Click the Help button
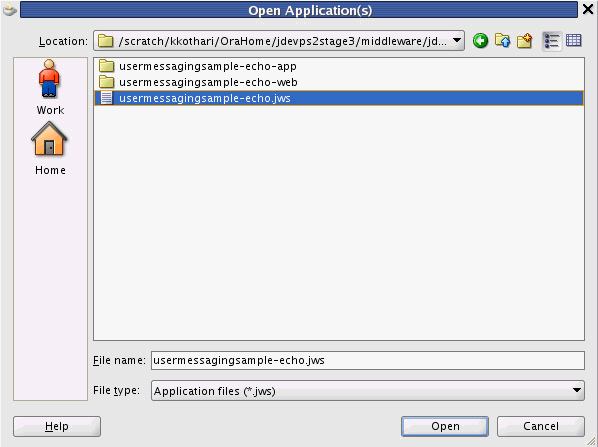 click(x=57, y=426)
